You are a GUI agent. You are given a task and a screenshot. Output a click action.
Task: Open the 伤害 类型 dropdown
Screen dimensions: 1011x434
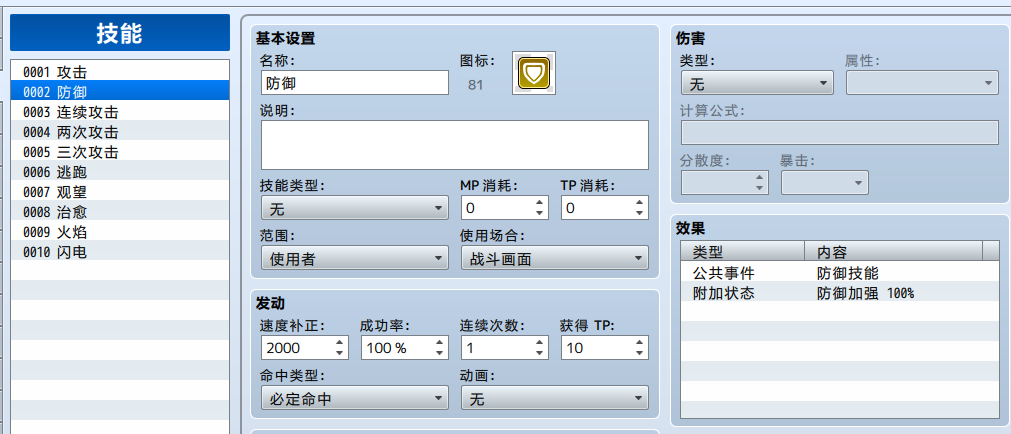click(757, 83)
